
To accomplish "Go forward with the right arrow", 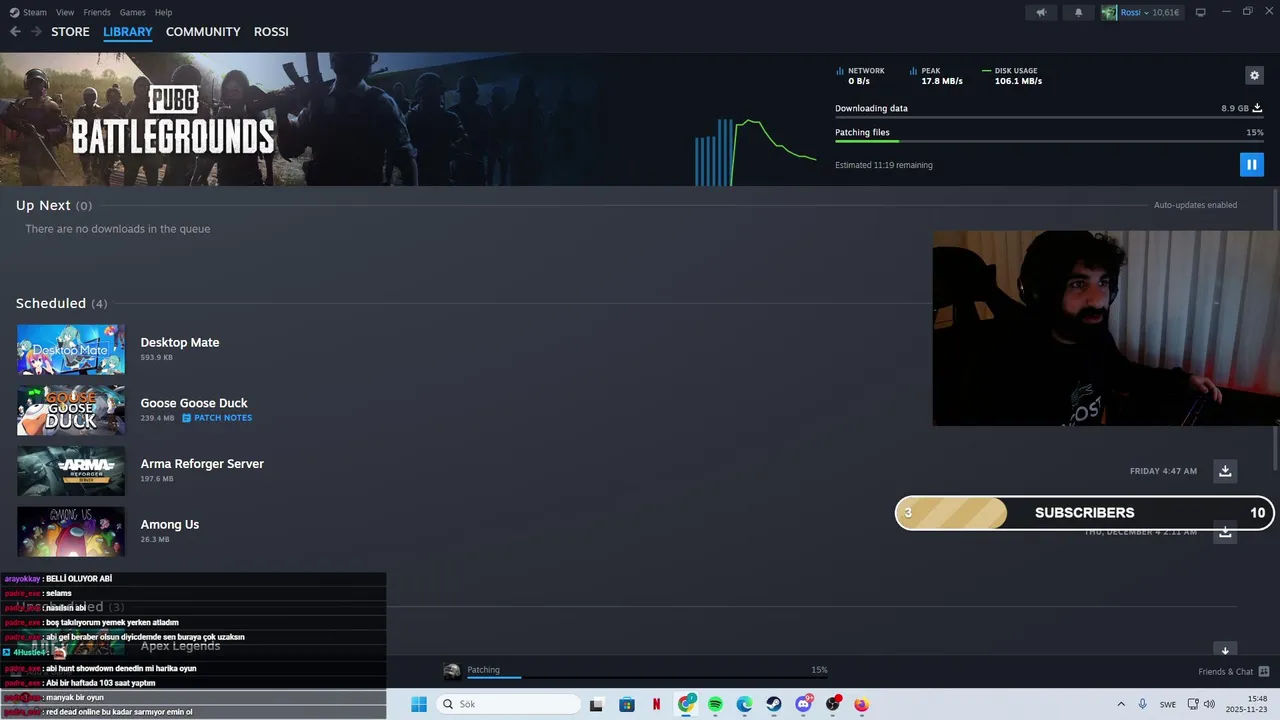I will (x=36, y=32).
